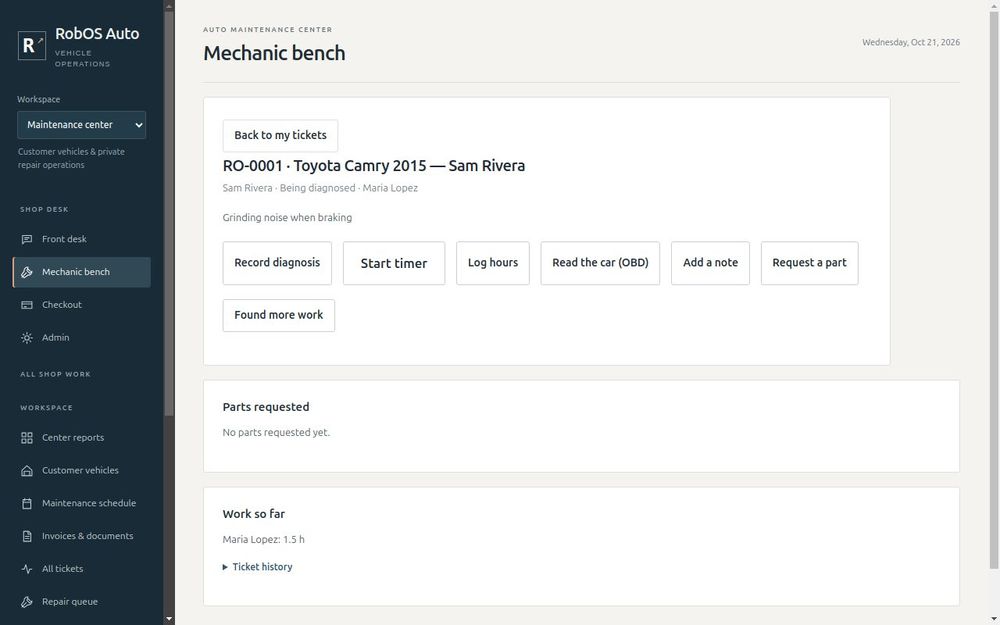Open Front desk via its chat icon
Image resolution: width=1000 pixels, height=625 pixels.
click(x=27, y=239)
